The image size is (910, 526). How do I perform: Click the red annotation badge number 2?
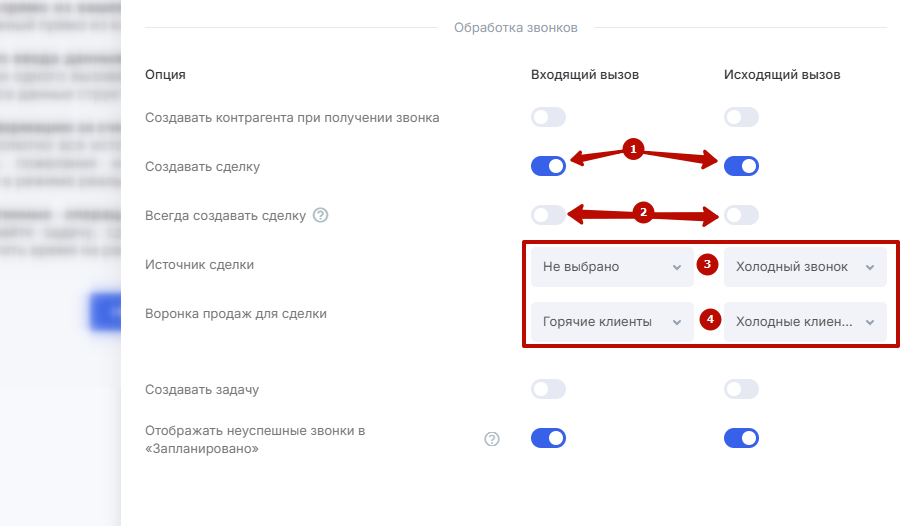click(x=643, y=212)
